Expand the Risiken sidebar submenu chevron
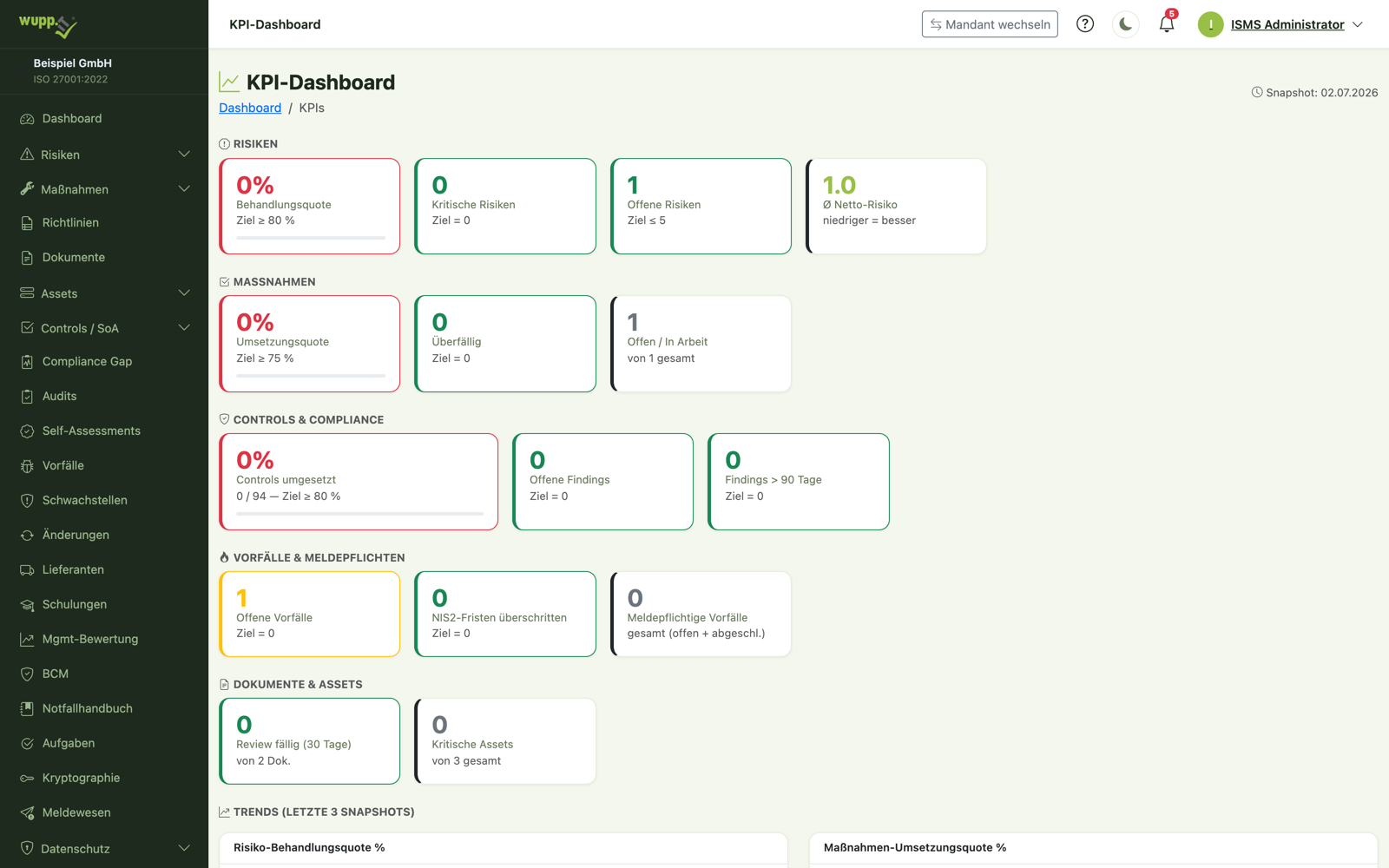This screenshot has height=868, width=1389. 184,155
